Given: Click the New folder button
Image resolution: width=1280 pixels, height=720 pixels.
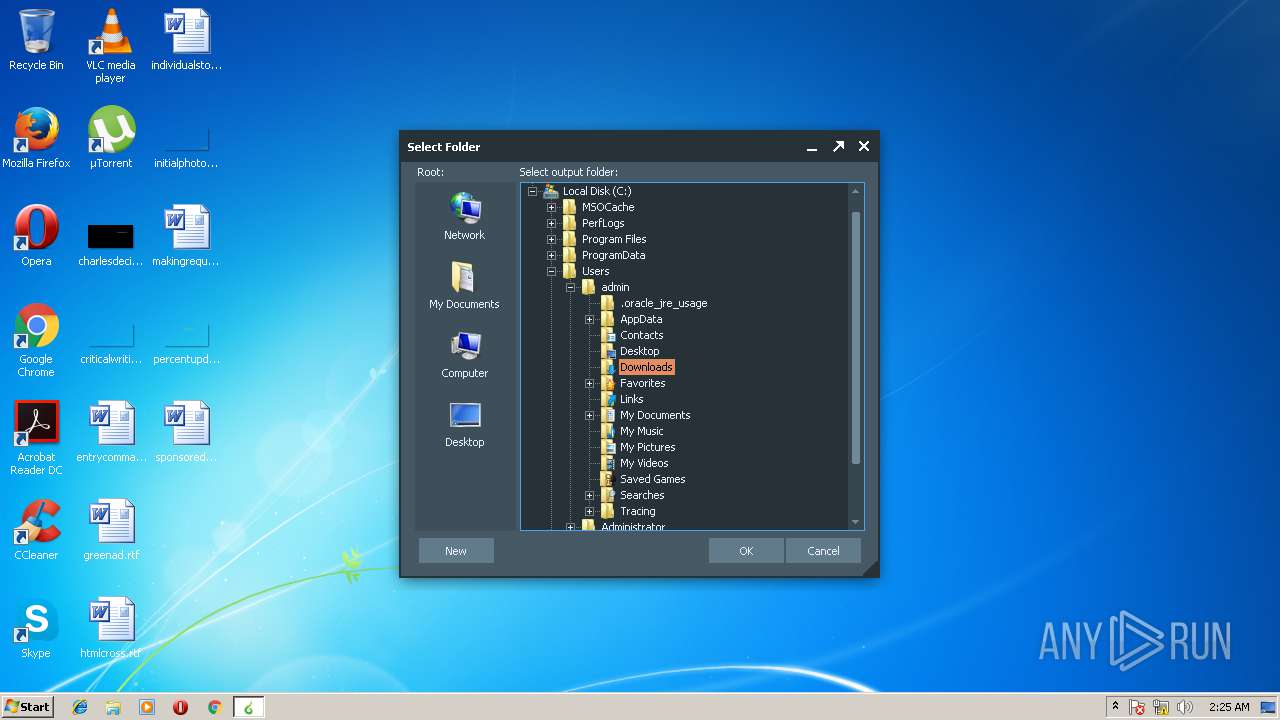Looking at the screenshot, I should click(456, 551).
